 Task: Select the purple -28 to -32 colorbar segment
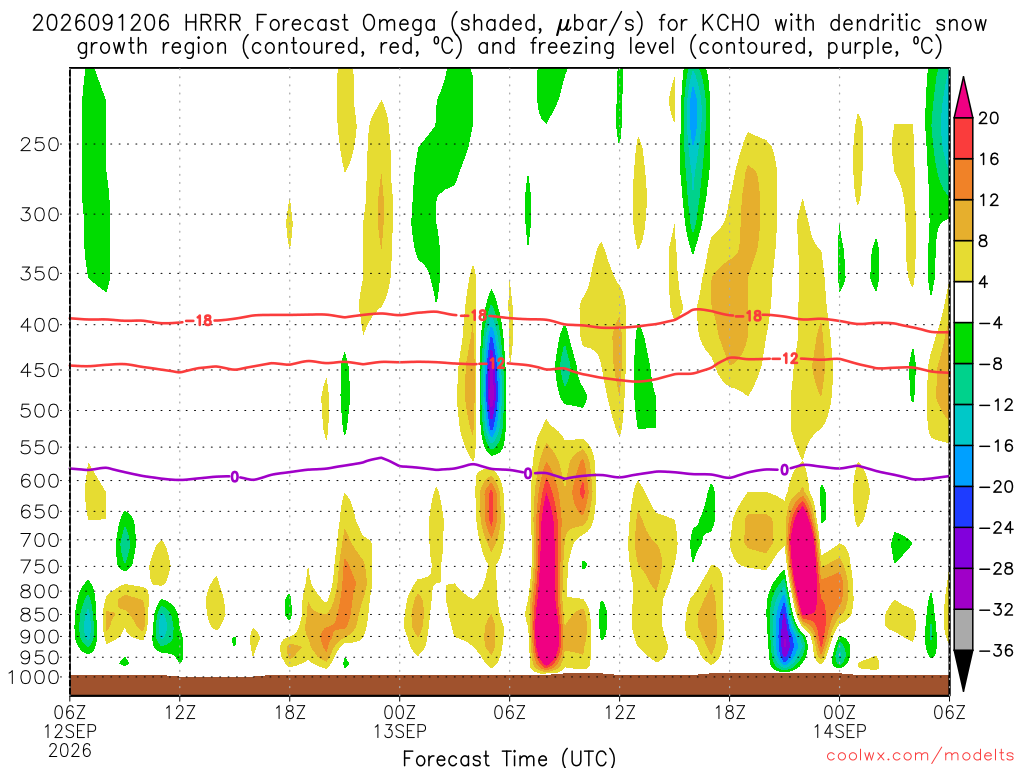(x=963, y=588)
